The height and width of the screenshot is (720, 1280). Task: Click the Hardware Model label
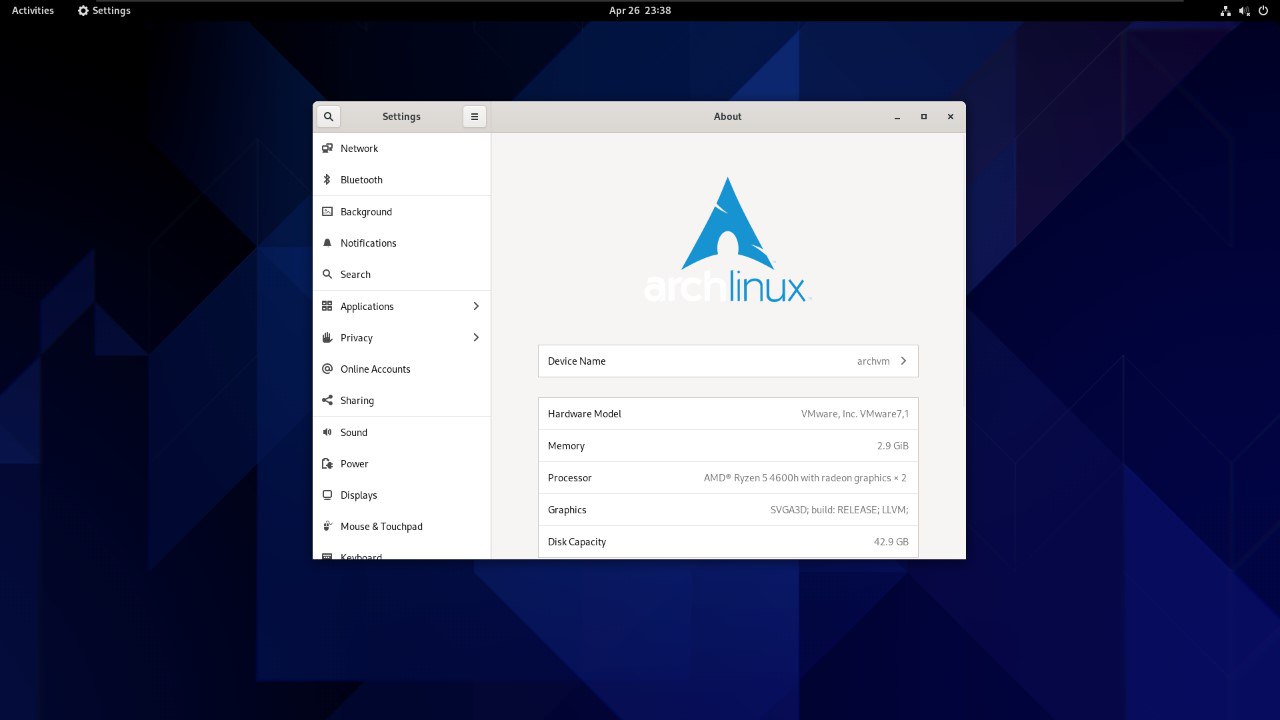click(584, 414)
